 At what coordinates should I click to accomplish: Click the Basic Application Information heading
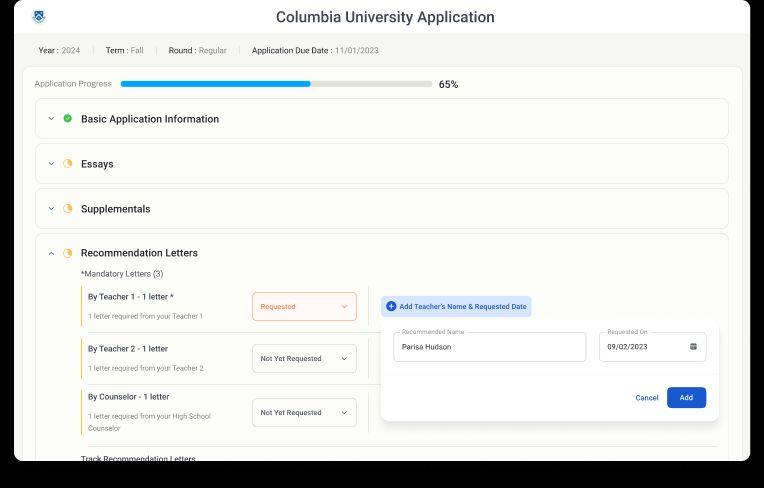(x=150, y=119)
